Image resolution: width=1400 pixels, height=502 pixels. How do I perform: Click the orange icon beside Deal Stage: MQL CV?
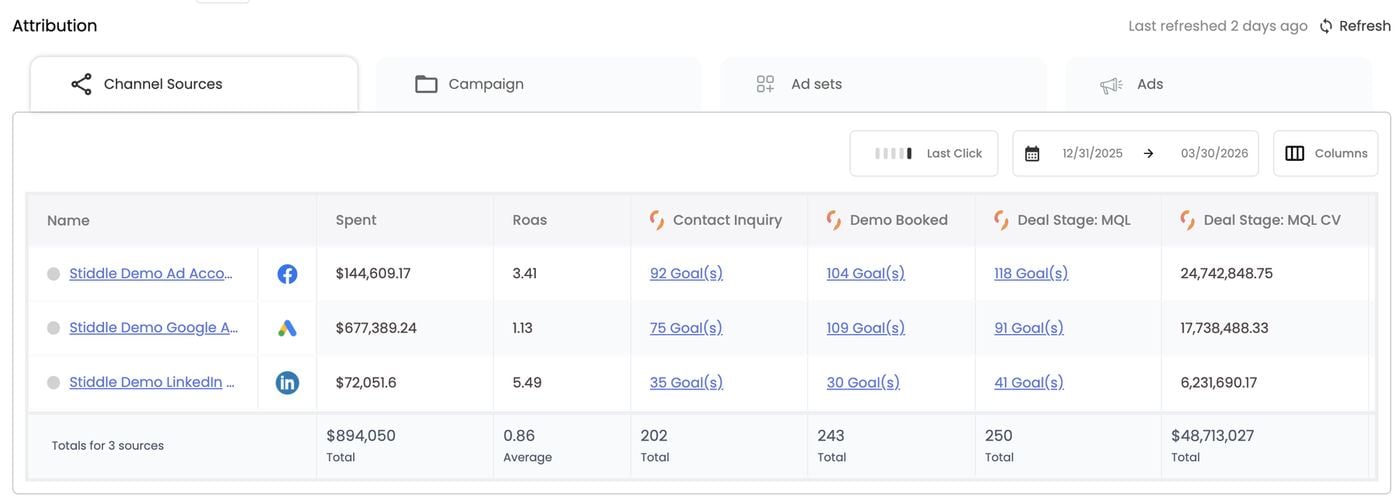1188,220
